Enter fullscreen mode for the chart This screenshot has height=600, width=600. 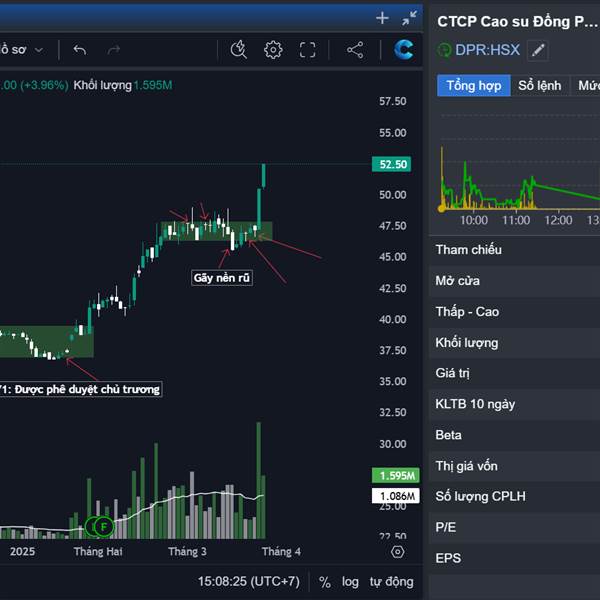[x=307, y=50]
